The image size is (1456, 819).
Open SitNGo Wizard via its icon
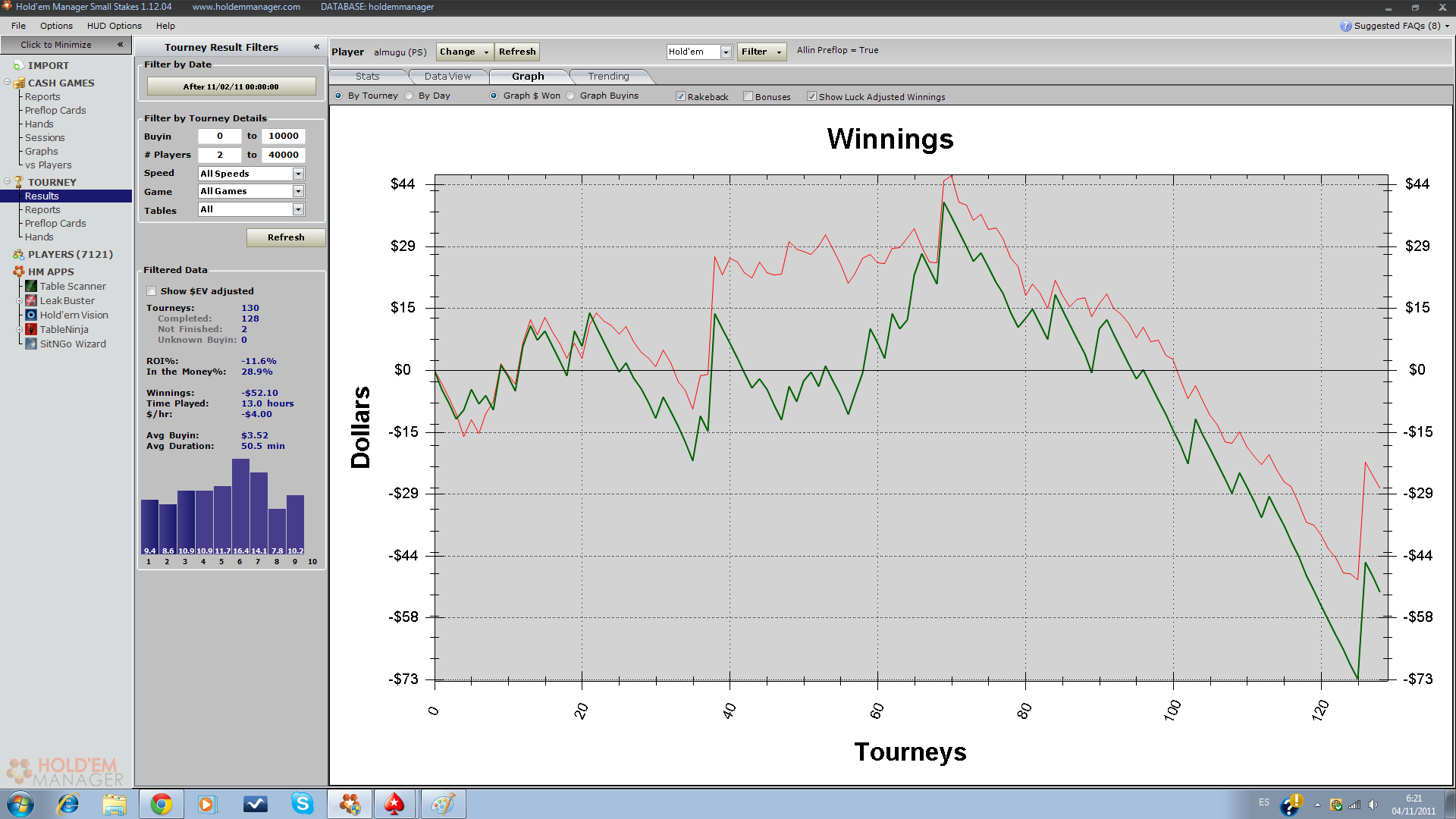31,344
